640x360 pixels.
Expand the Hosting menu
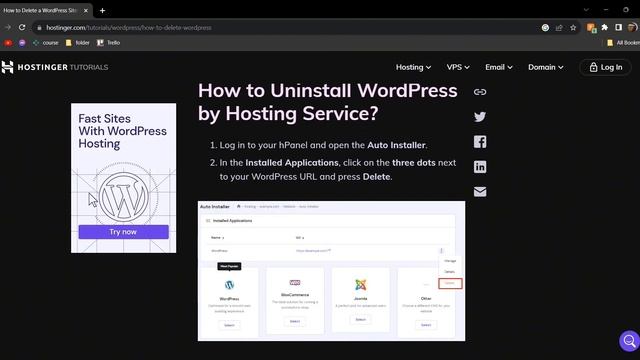[413, 67]
